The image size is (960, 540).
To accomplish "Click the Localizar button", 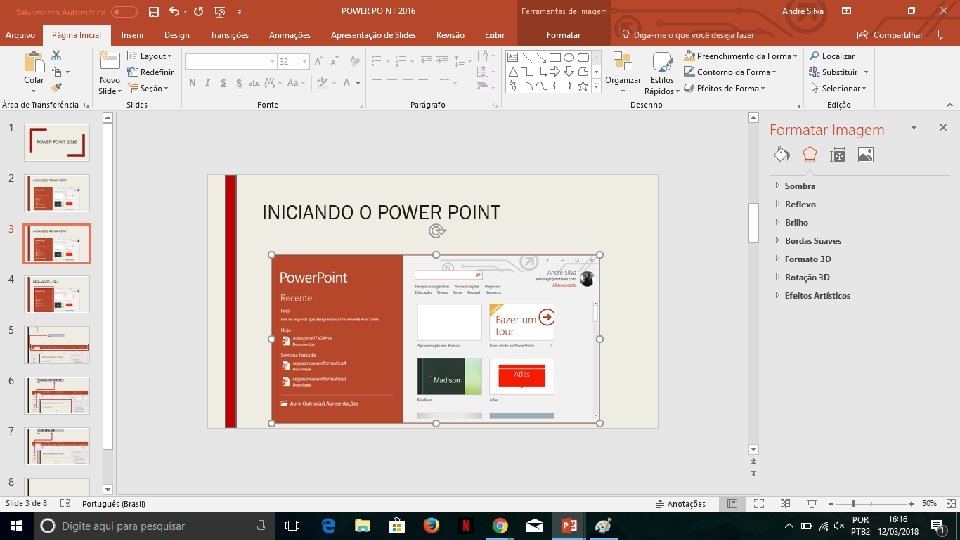I will 832,56.
